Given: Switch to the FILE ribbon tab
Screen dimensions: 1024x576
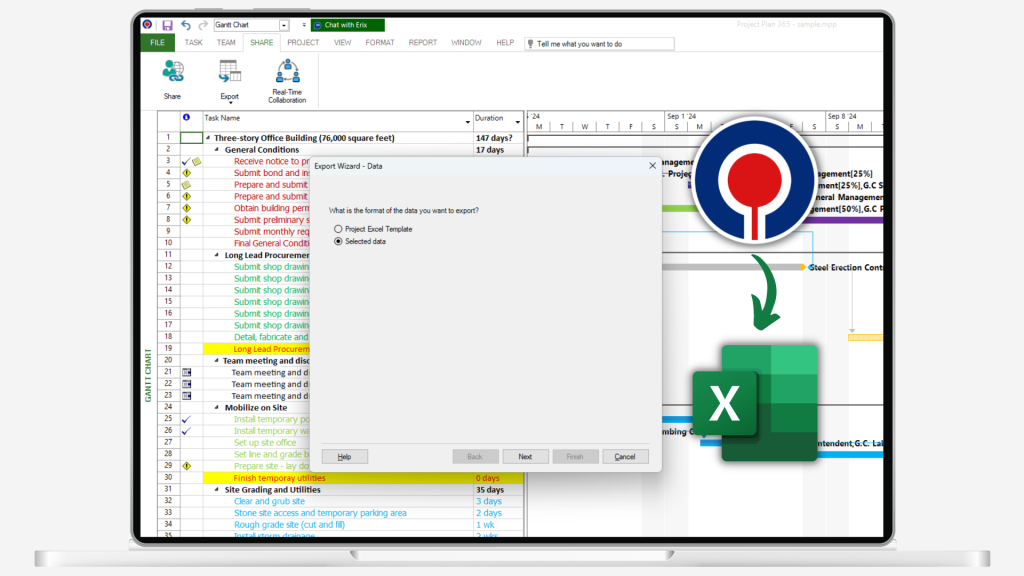Looking at the screenshot, I should point(157,42).
